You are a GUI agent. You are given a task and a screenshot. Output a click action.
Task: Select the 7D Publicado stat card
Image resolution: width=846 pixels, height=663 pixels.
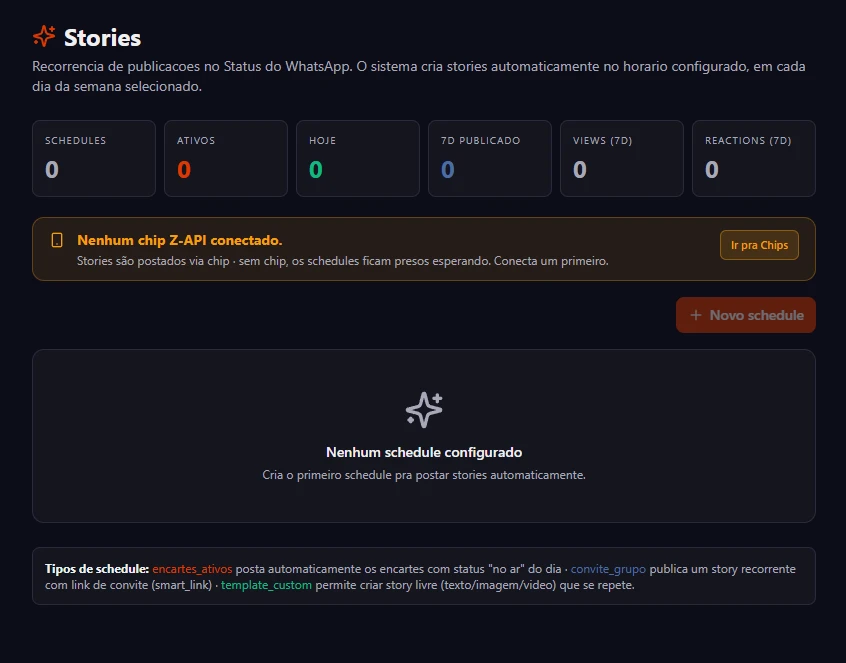coord(490,158)
